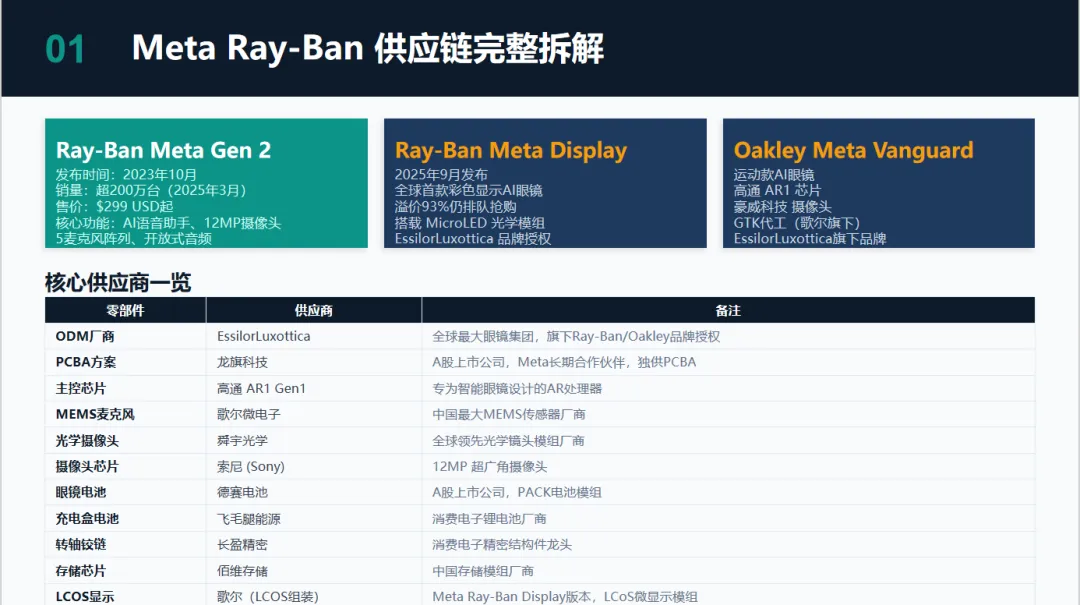Click note '全球领先光学镜头模组厂商'
The width and height of the screenshot is (1080, 605).
click(x=508, y=441)
